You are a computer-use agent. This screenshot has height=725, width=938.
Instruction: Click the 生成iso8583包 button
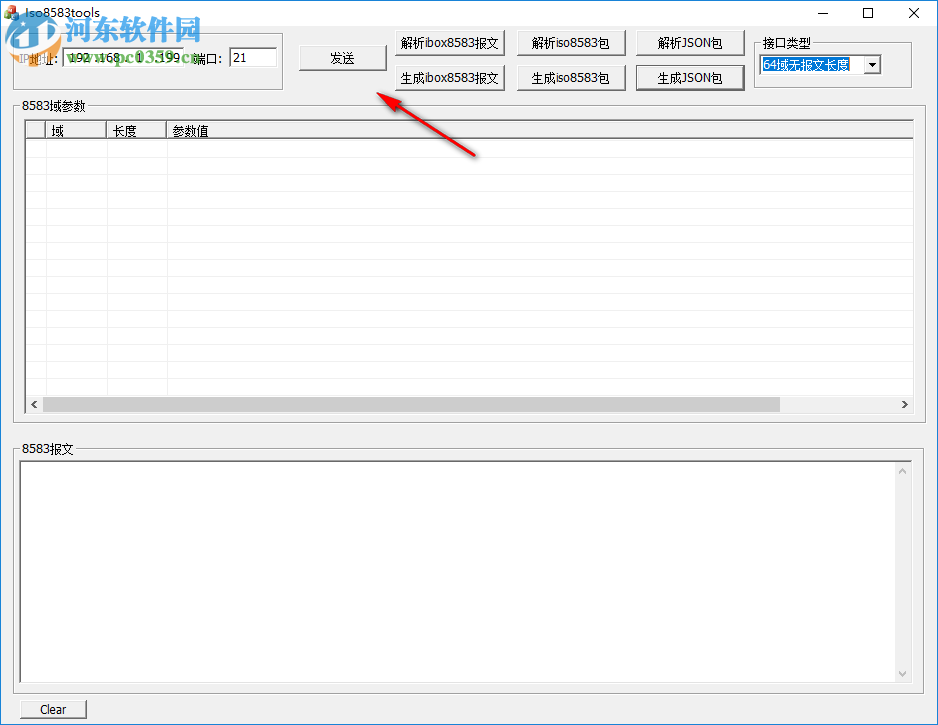click(x=570, y=77)
